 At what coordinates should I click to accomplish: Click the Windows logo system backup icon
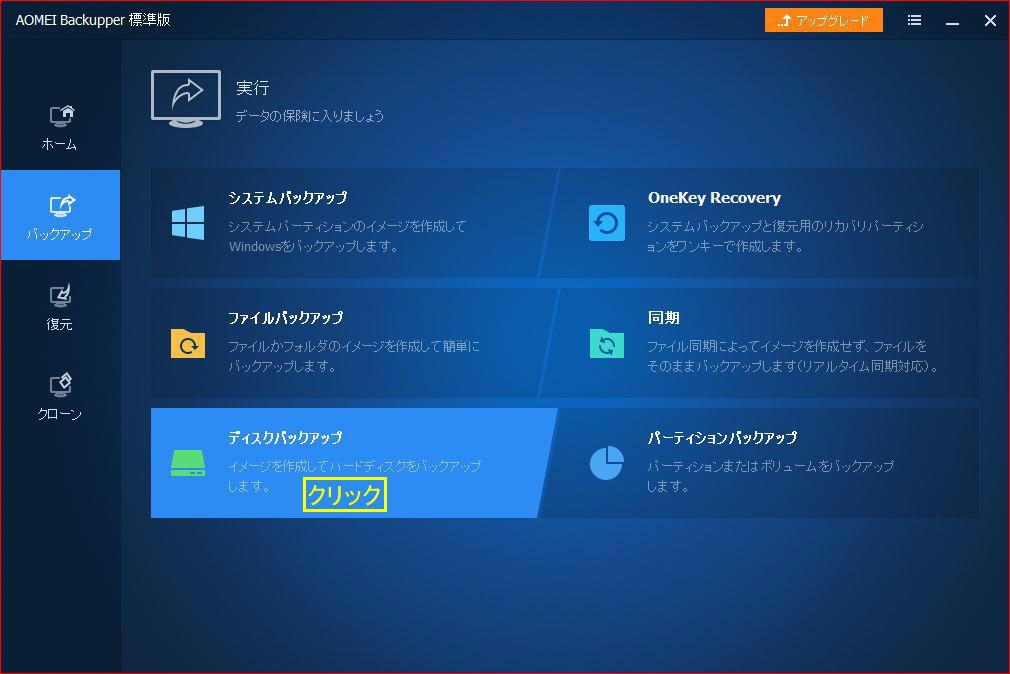coord(188,223)
